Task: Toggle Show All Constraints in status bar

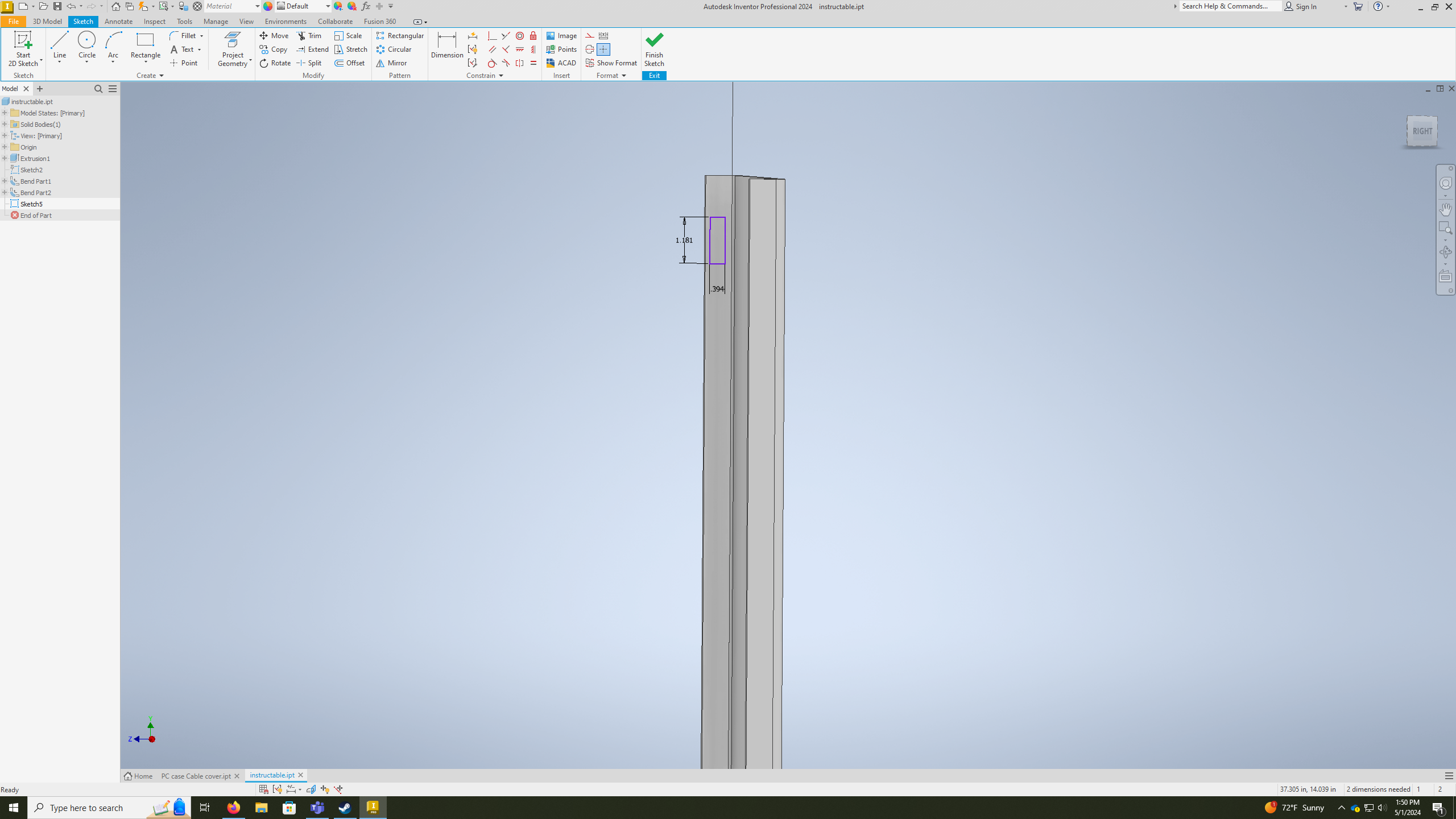Action: [x=277, y=789]
